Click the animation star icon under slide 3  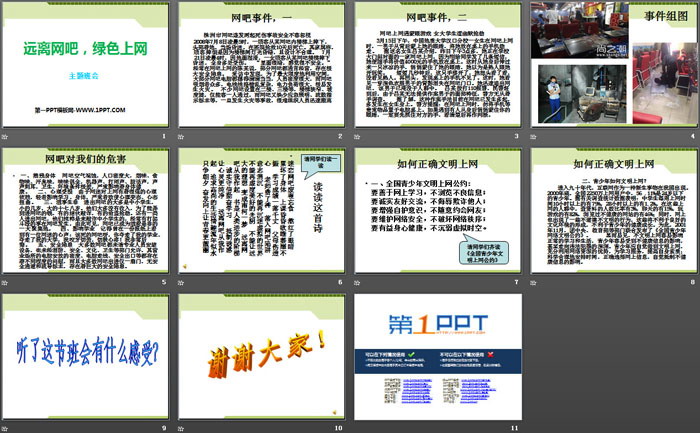pyautogui.click(x=357, y=137)
